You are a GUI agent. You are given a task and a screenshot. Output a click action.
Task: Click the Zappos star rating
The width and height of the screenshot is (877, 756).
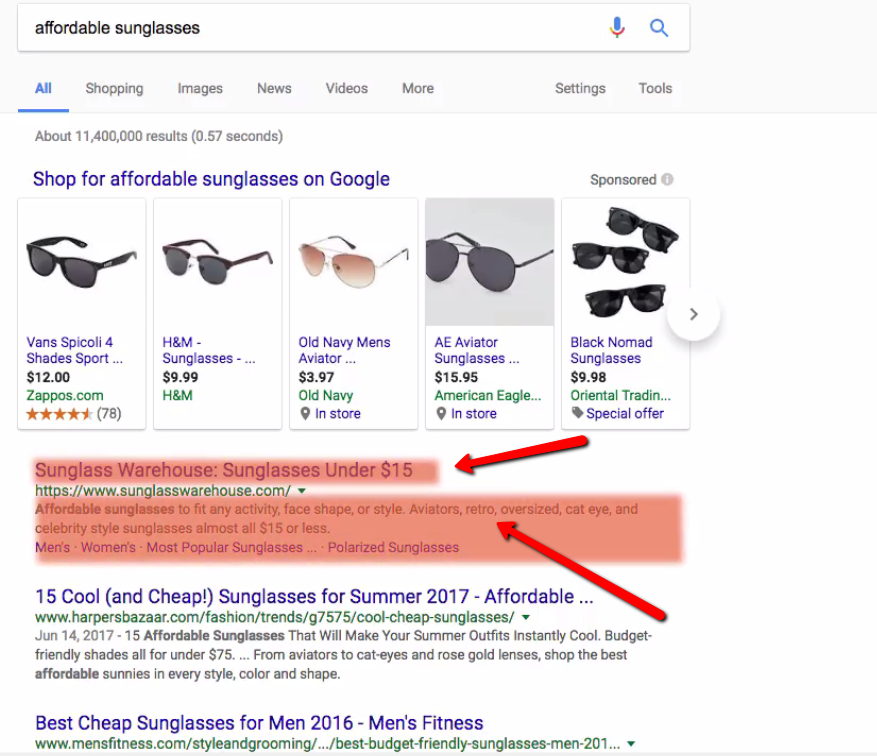click(x=58, y=414)
